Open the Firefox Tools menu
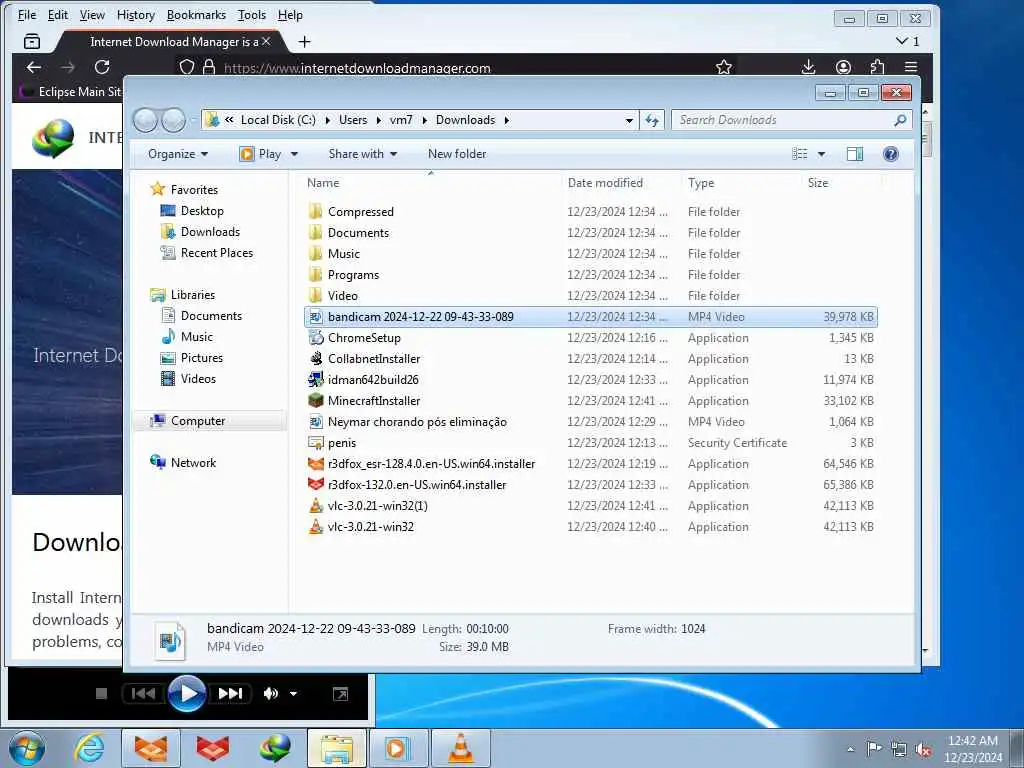 coord(251,14)
